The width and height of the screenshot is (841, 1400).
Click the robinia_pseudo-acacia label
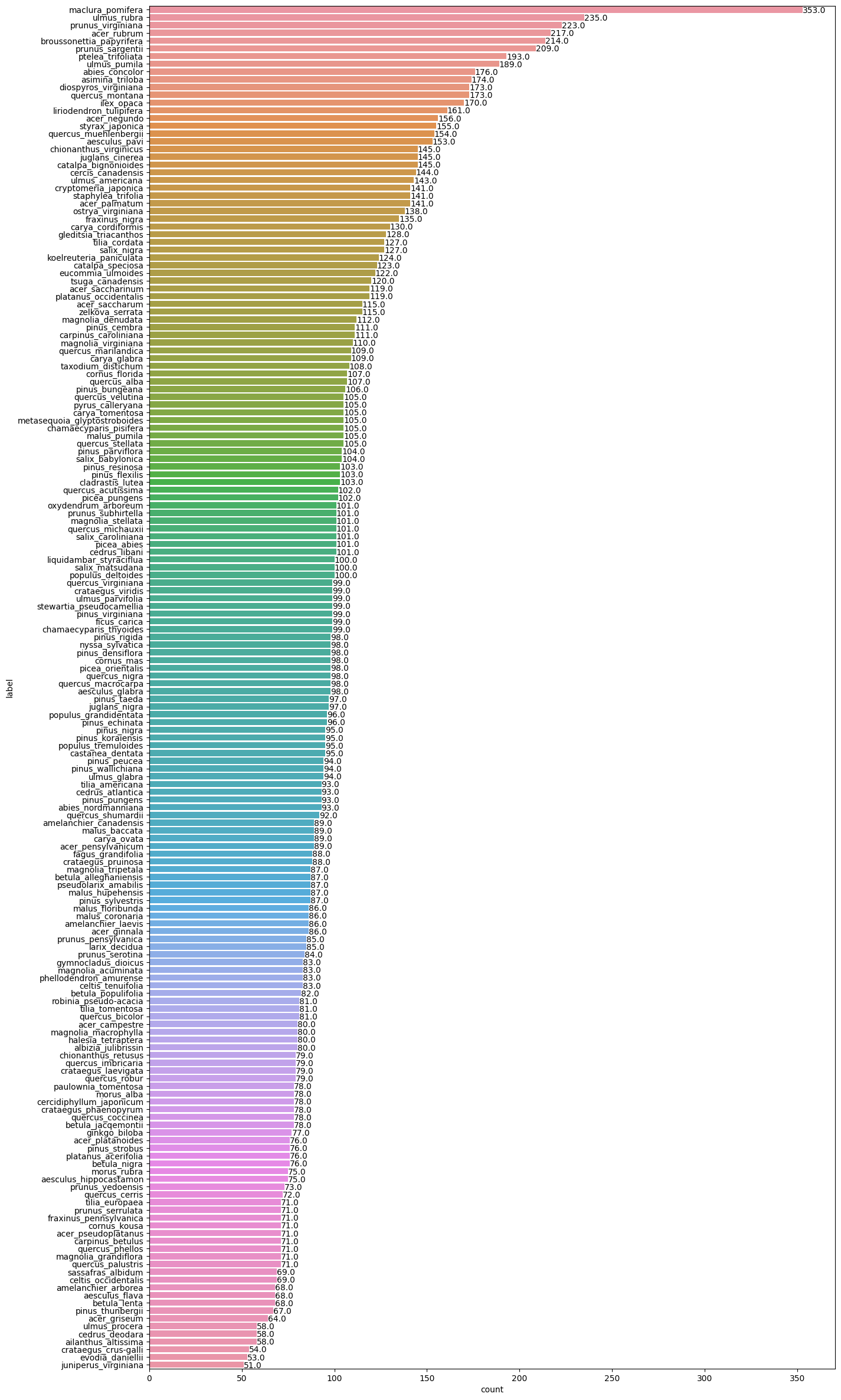(x=97, y=1001)
